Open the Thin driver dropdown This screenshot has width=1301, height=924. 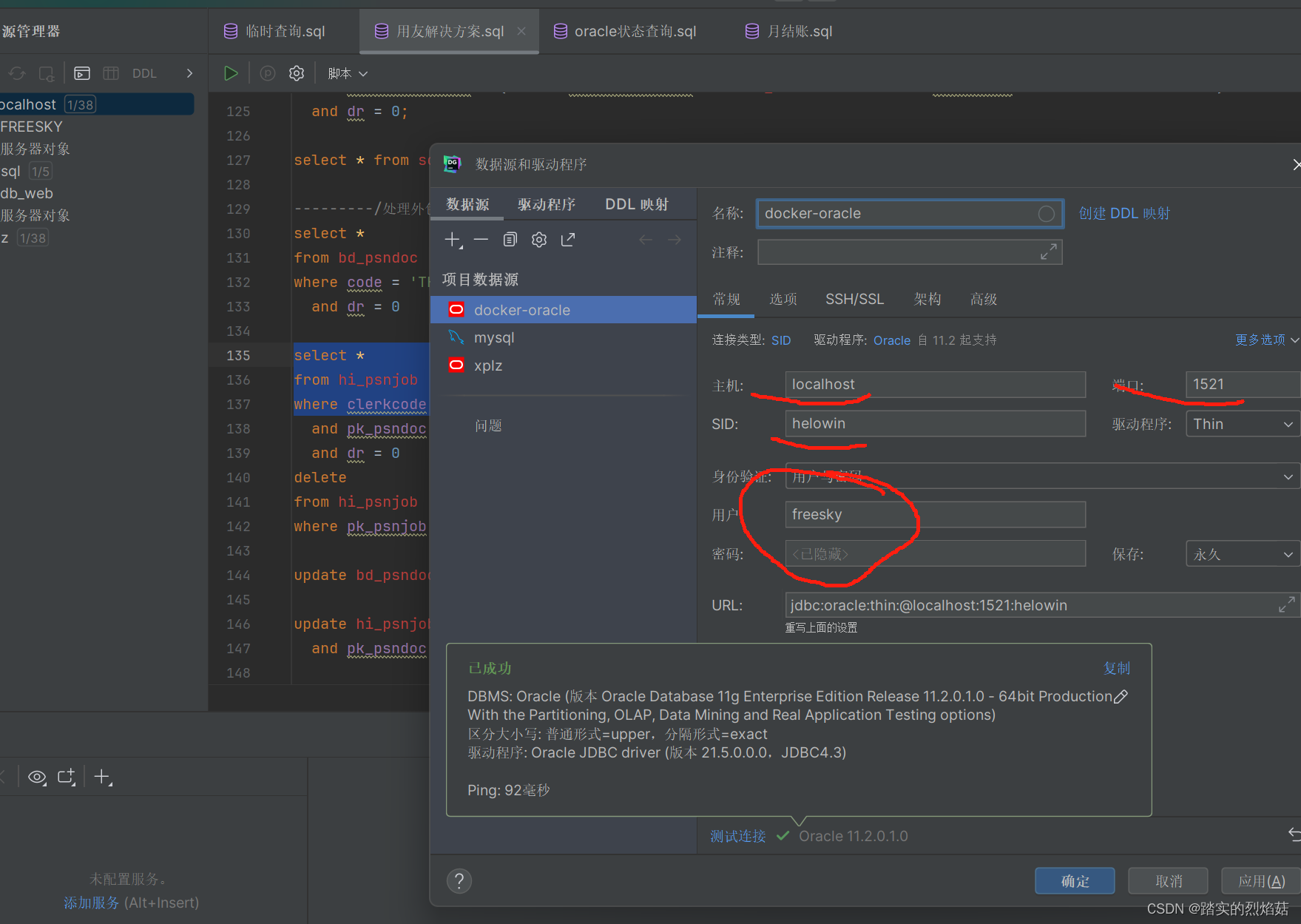[x=1243, y=424]
